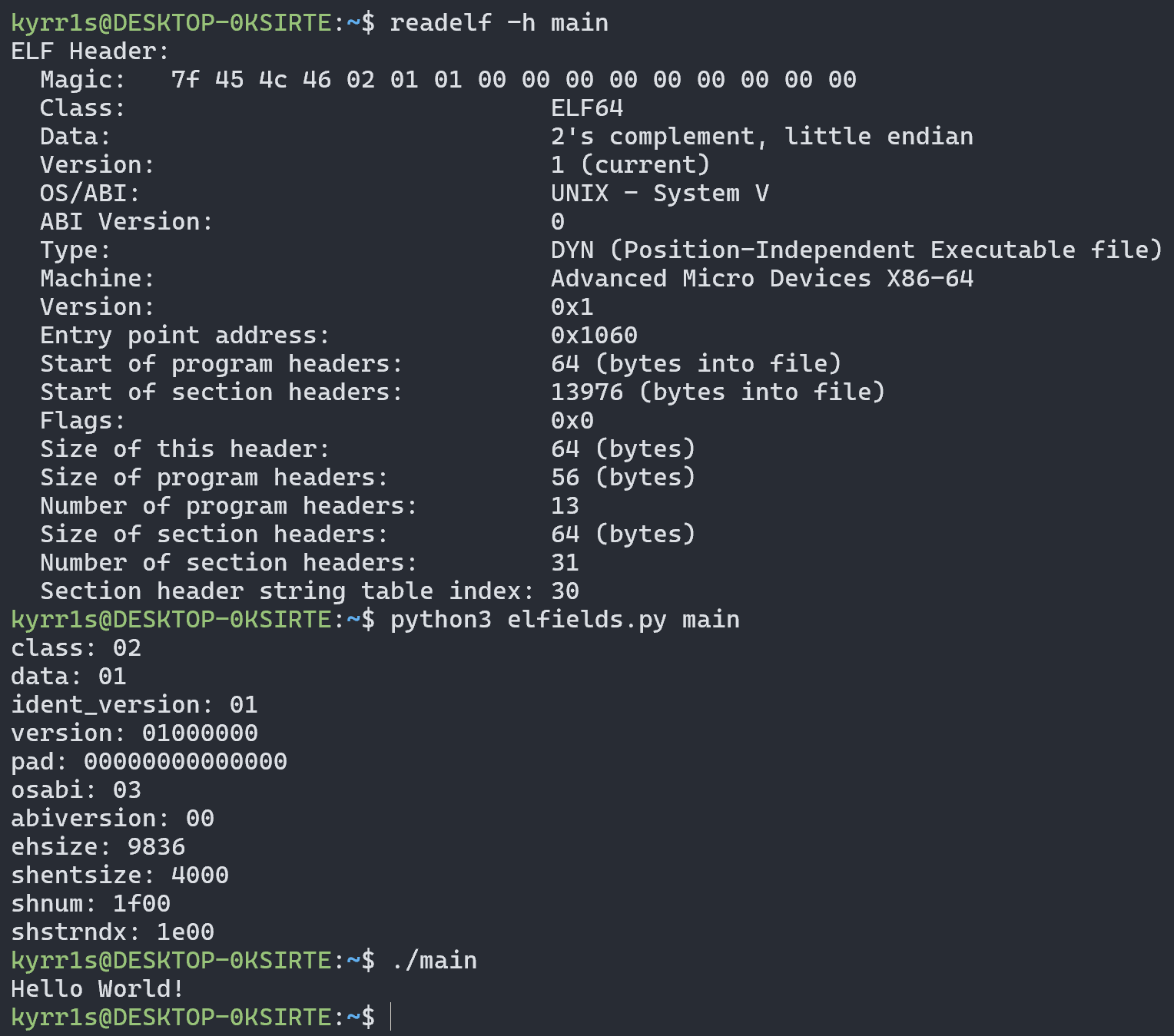Click the 'readelf -h main' command text
This screenshot has height=1036, width=1174.
point(499,23)
